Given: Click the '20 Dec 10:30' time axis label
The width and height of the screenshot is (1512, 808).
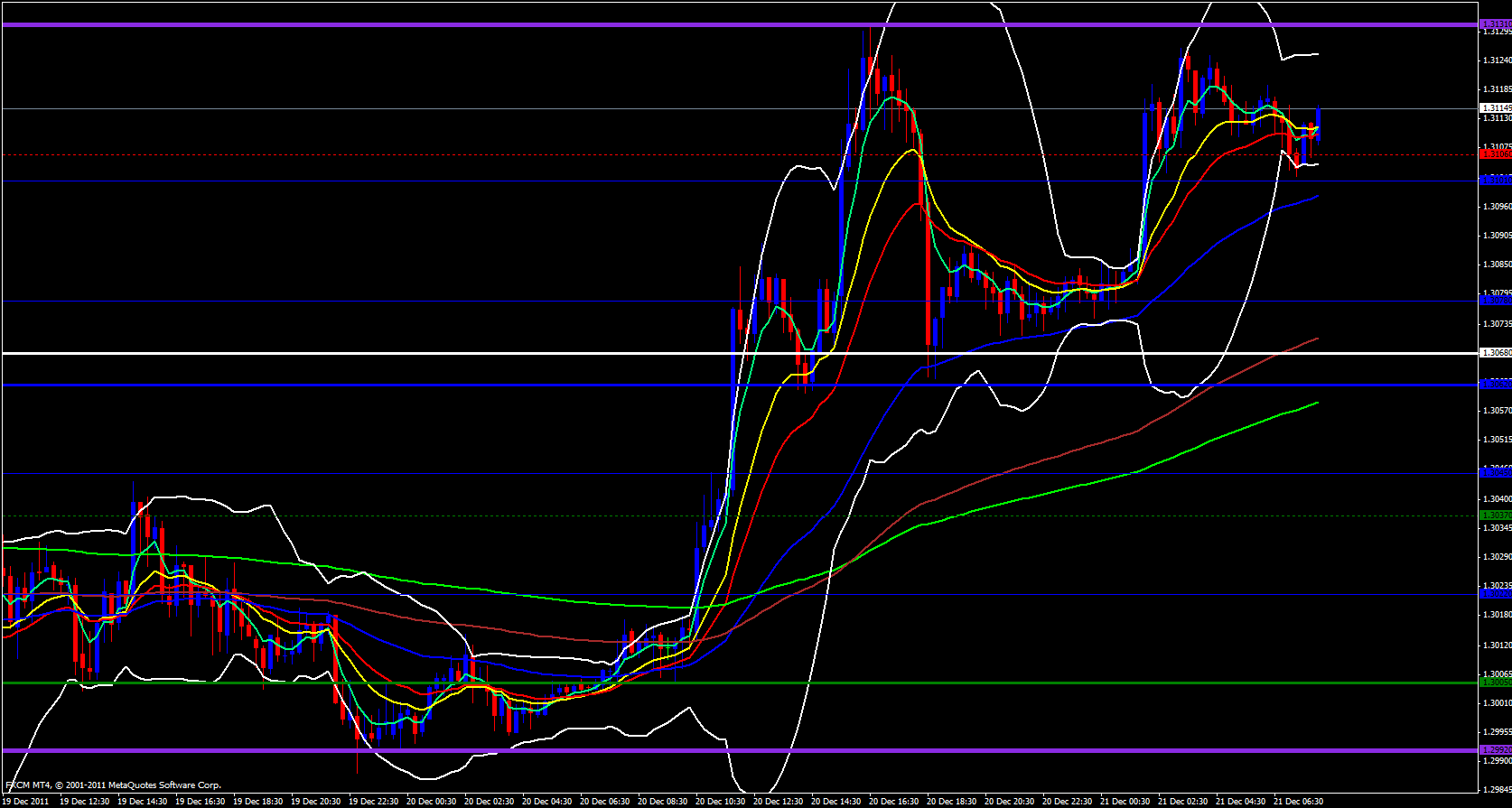Looking at the screenshot, I should tap(720, 802).
